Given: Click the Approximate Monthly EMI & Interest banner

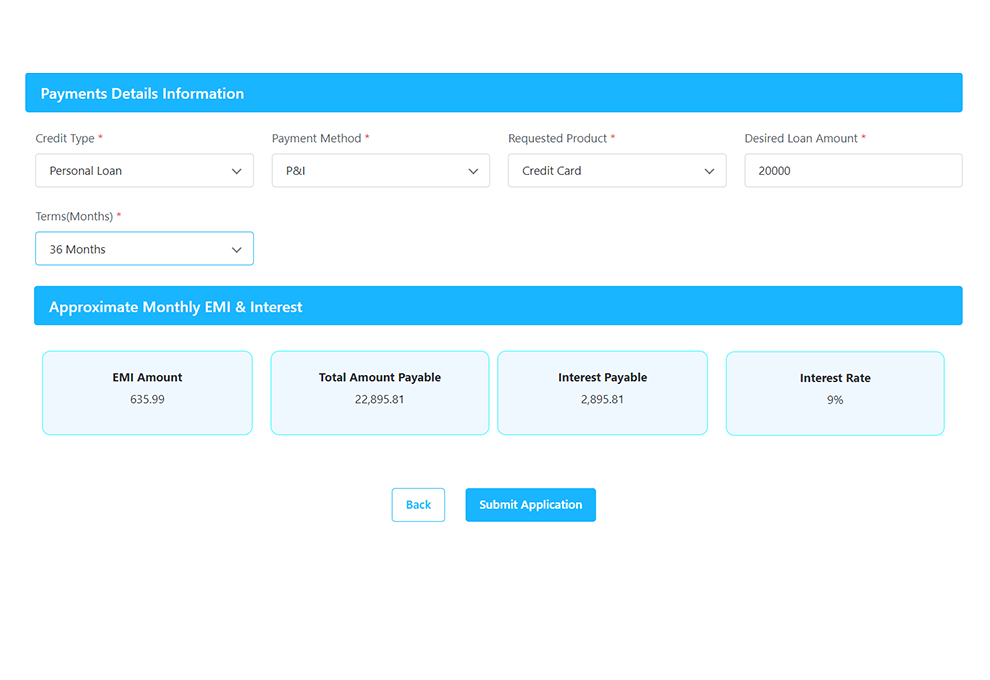Looking at the screenshot, I should (x=175, y=307).
